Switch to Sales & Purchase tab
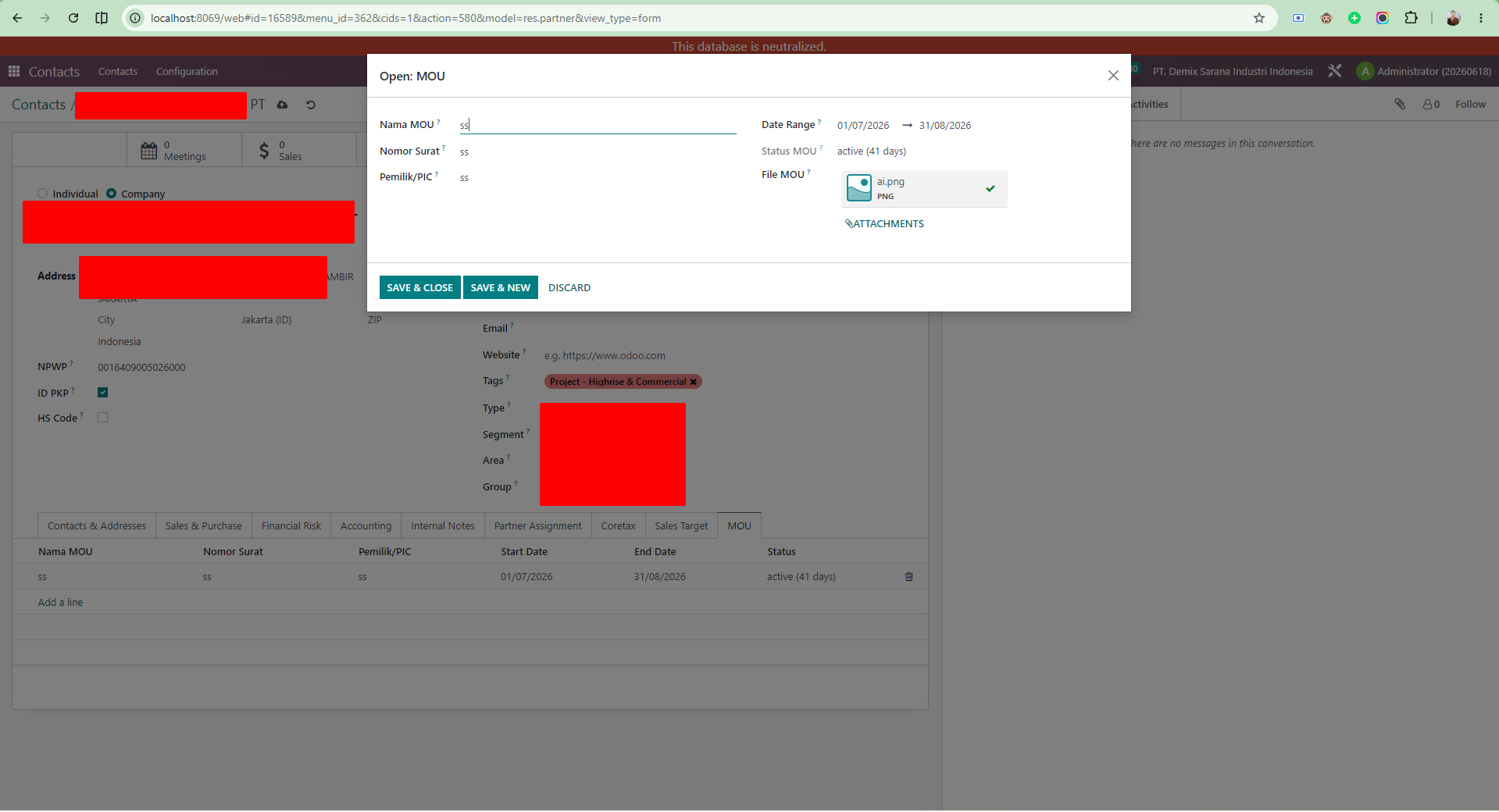1499x812 pixels. tap(204, 526)
